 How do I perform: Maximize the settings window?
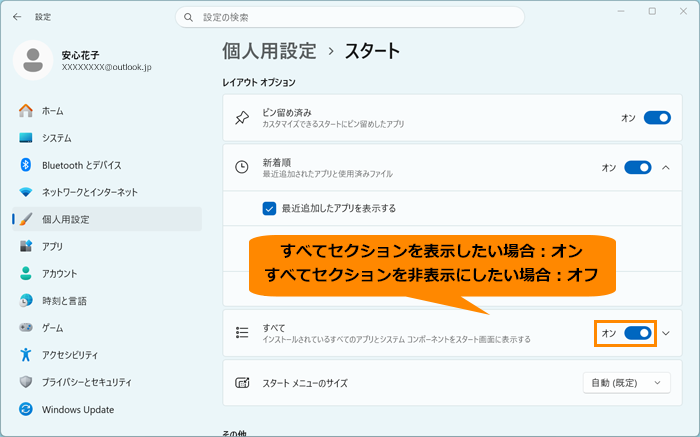[652, 12]
